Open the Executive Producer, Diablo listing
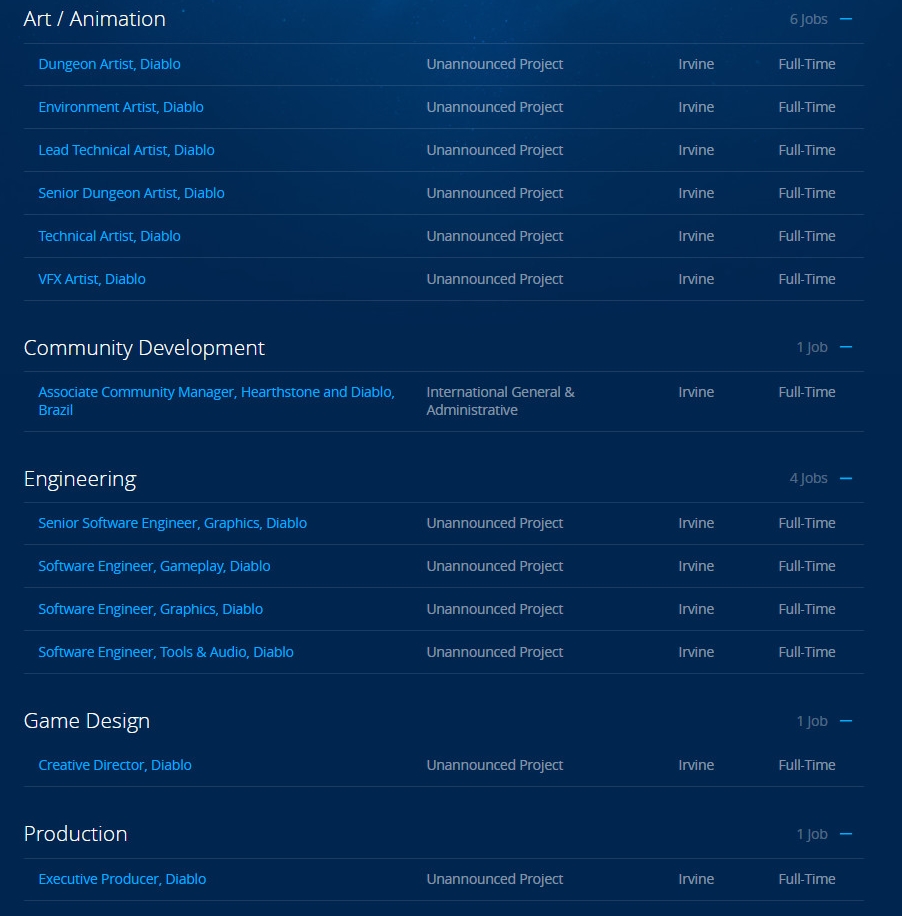The height and width of the screenshot is (916, 902). click(x=122, y=879)
